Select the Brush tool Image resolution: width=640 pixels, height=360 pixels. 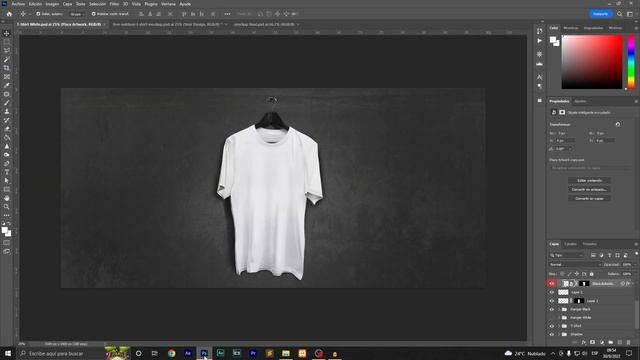[7, 103]
